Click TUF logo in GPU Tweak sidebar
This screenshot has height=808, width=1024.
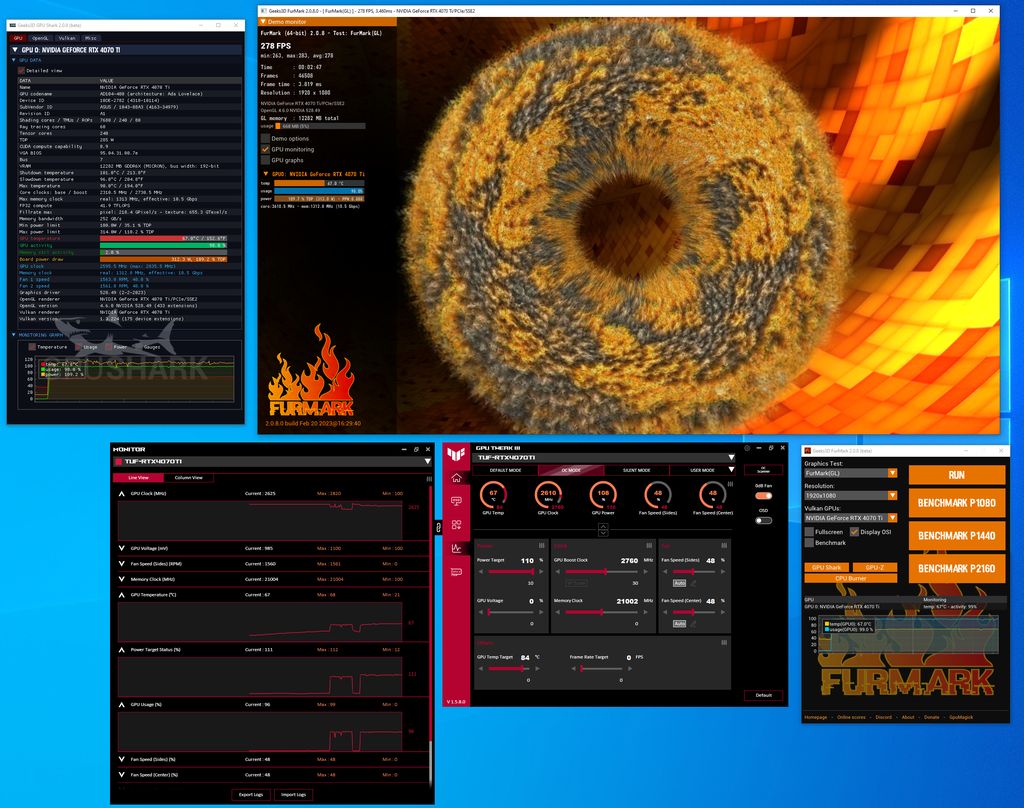coord(456,453)
